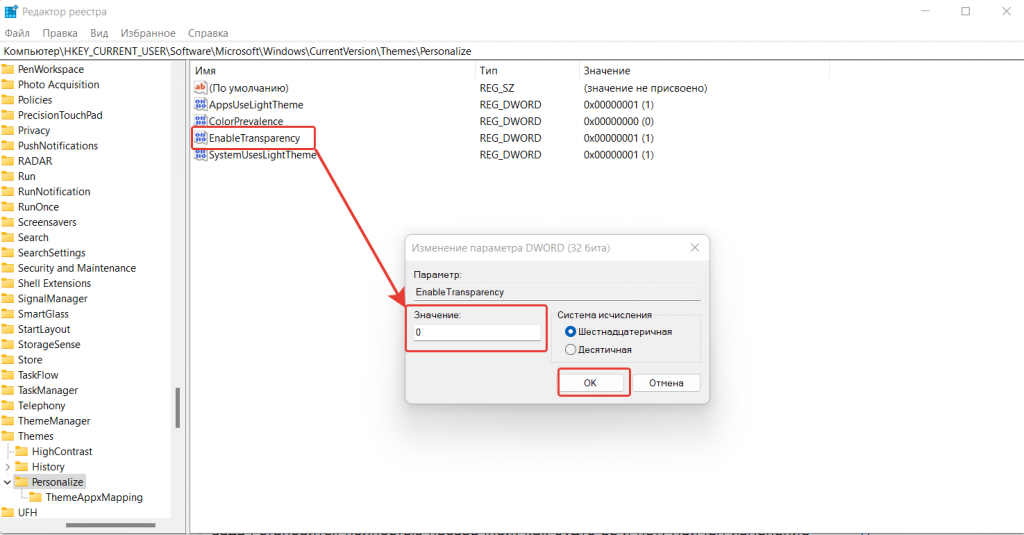Click the Отмена button

click(x=666, y=383)
